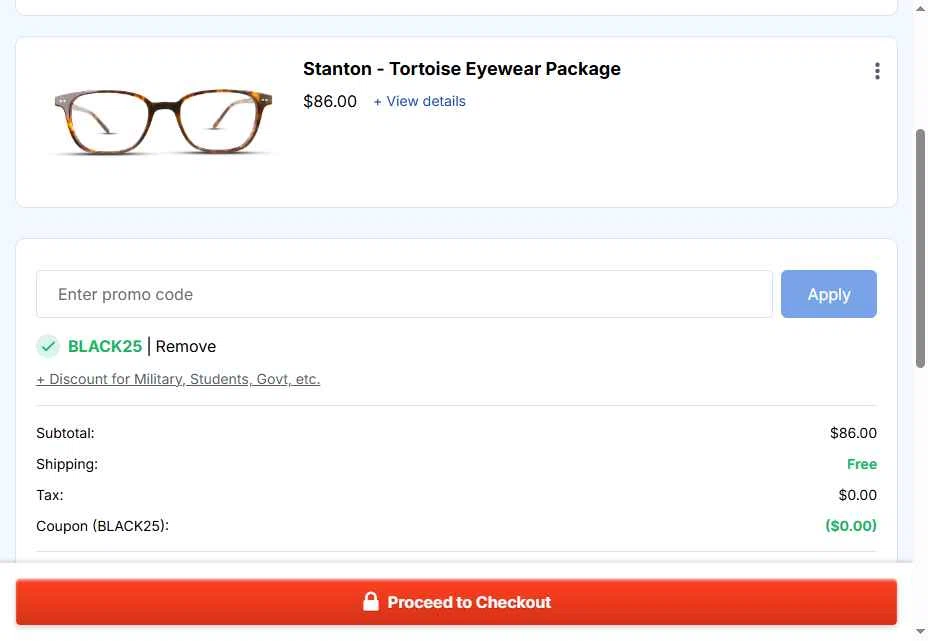Click the price beneath the Stanton title
Screen dimensions: 928x641
click(x=330, y=101)
